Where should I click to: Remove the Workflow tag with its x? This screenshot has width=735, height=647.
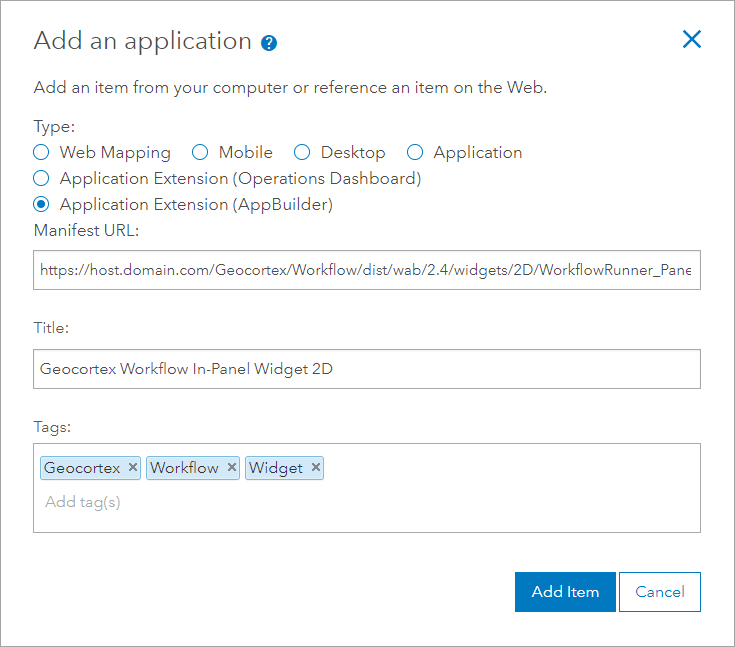pos(232,468)
